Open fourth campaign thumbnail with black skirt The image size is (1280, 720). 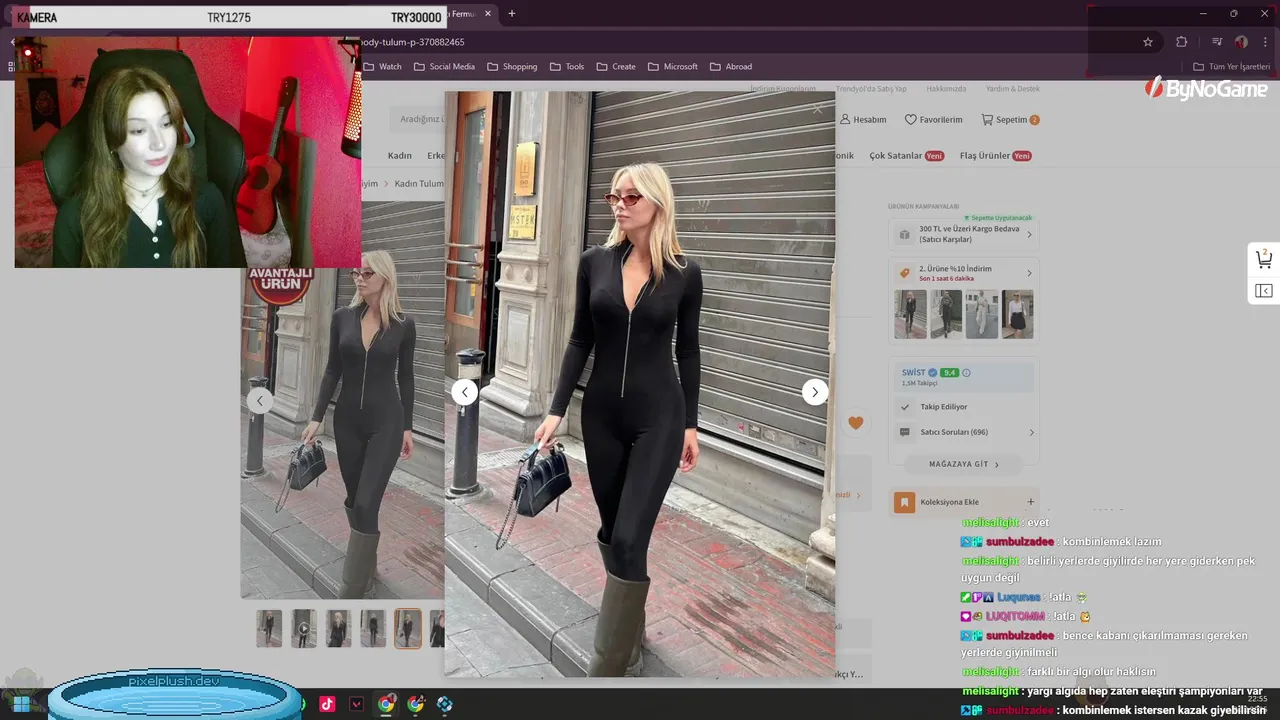click(1018, 314)
